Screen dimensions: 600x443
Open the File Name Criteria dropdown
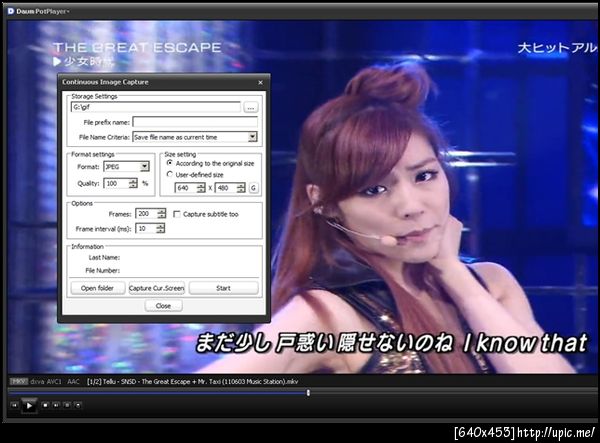click(x=252, y=137)
